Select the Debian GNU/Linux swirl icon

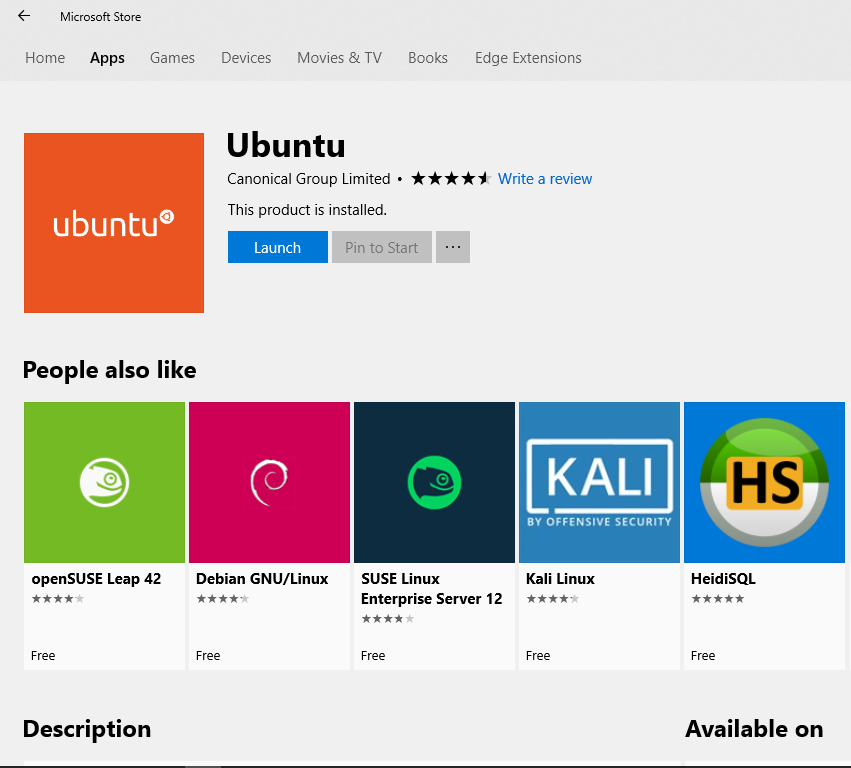click(268, 481)
